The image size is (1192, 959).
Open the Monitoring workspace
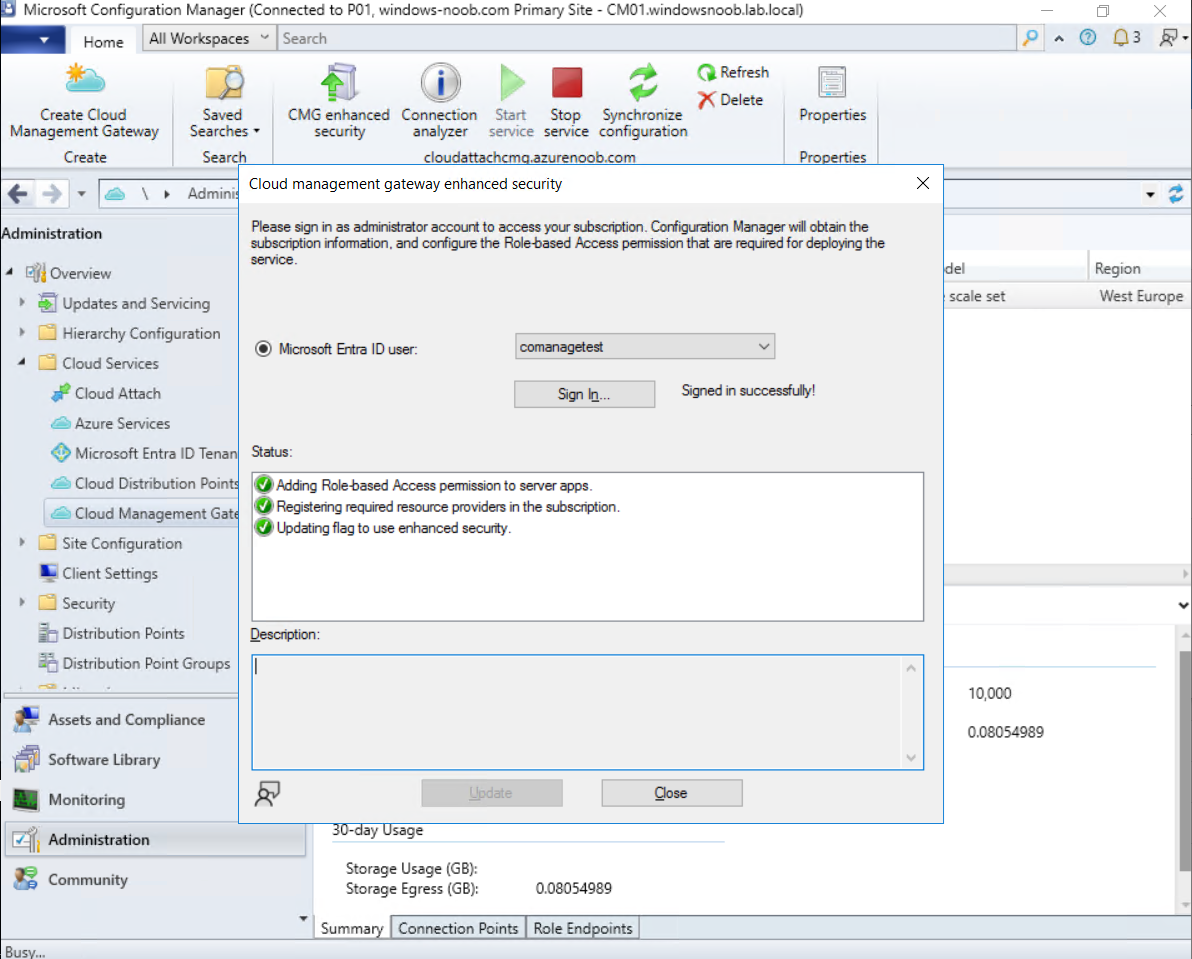tap(156, 799)
